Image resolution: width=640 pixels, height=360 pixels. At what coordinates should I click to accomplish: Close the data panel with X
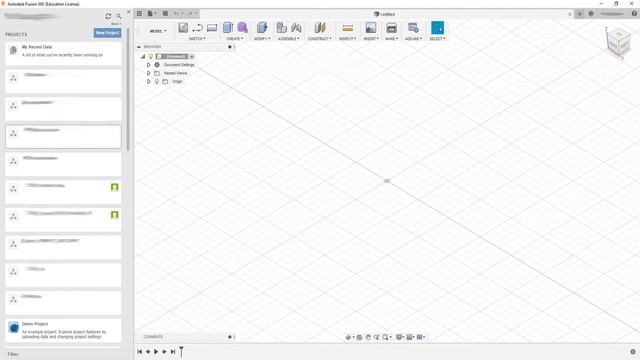pos(128,12)
